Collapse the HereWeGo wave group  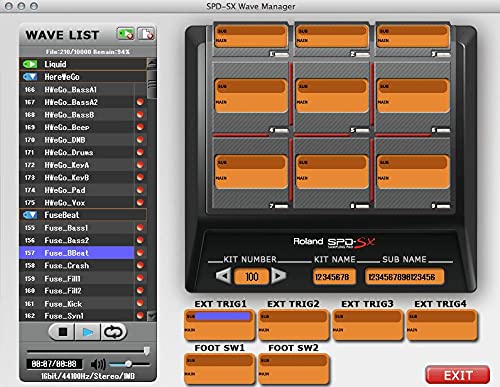[30, 77]
